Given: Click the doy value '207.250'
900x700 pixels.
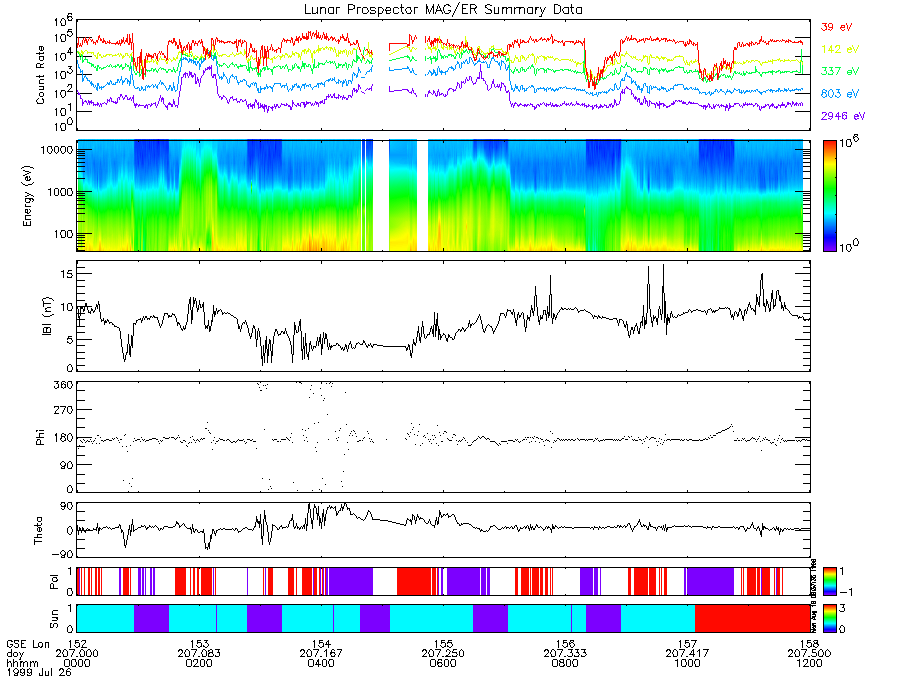Looking at the screenshot, I should pos(443,654).
